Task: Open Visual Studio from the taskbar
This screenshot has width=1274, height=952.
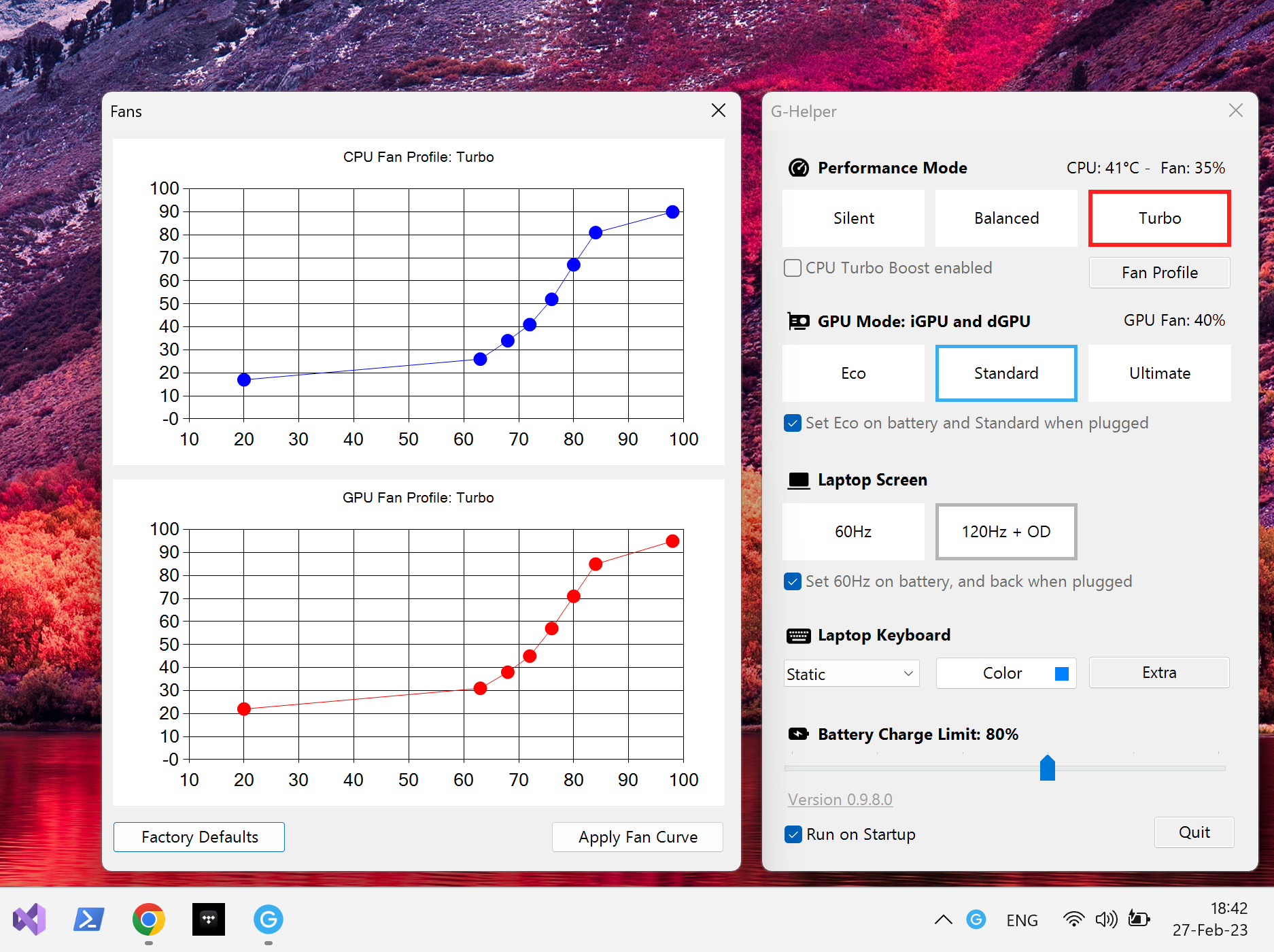Action: click(x=29, y=919)
